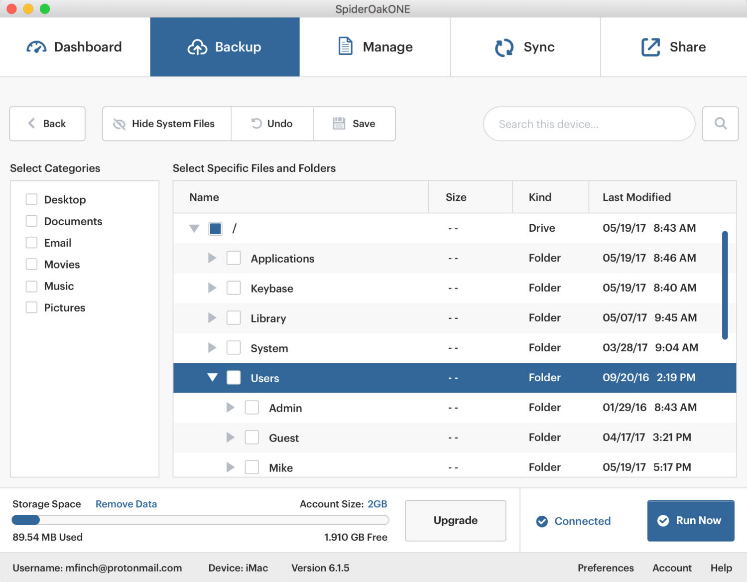The image size is (747, 582).
Task: Open the Sync tab
Action: pyautogui.click(x=525, y=47)
